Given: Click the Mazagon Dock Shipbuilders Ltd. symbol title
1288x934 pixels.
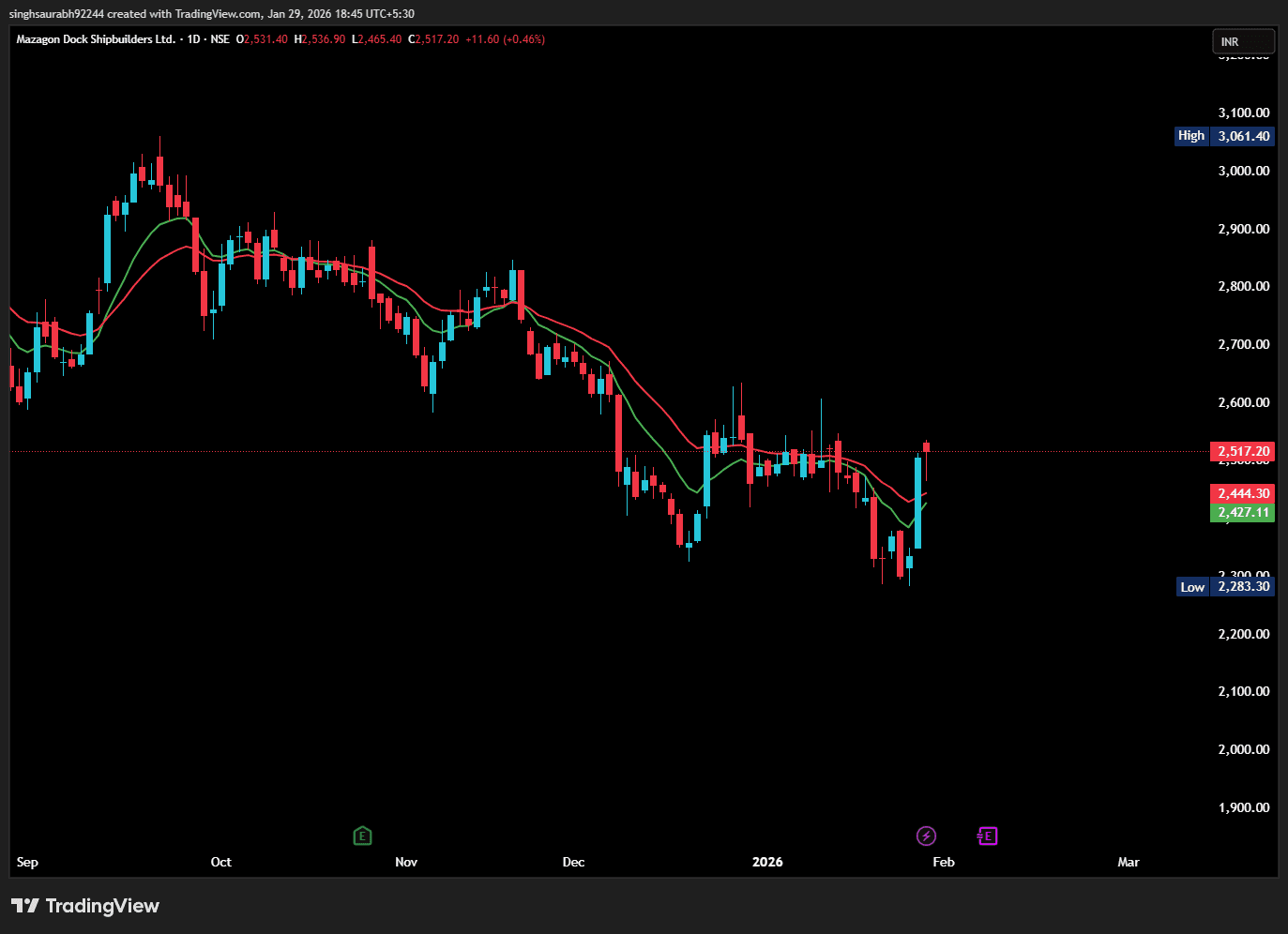Looking at the screenshot, I should [x=96, y=39].
